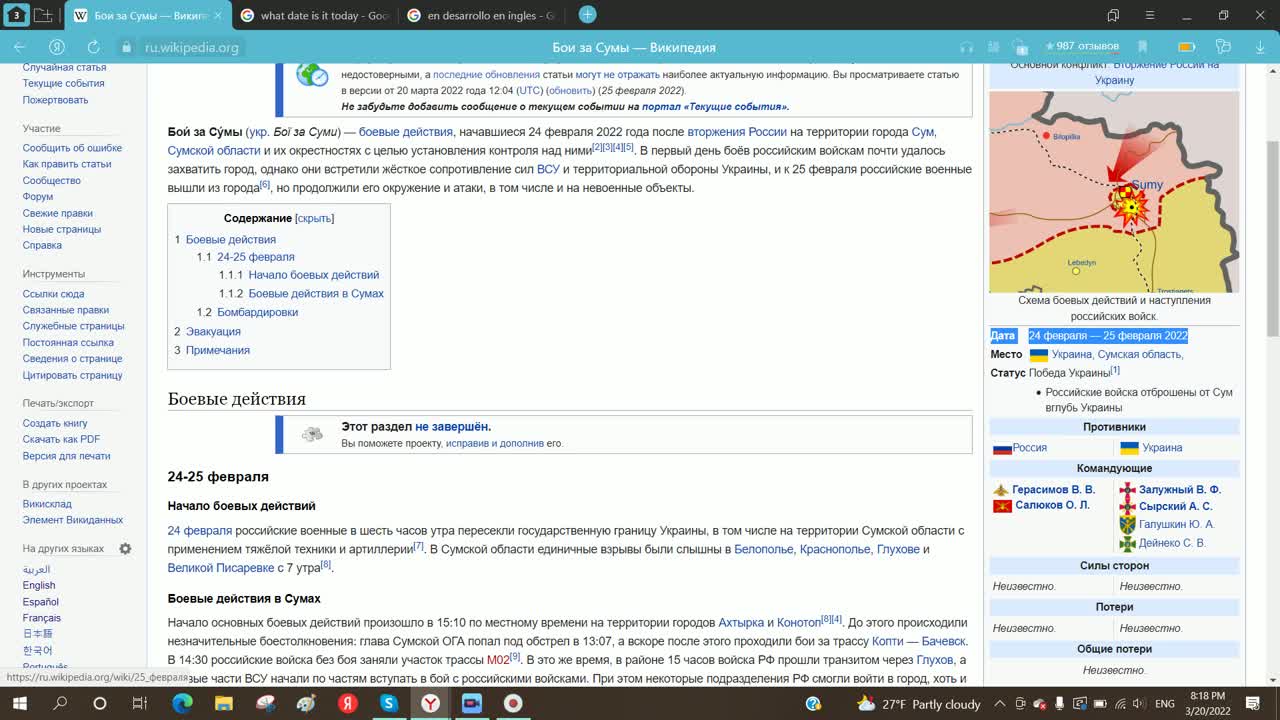Open Сообщить об ошибке link

click(72, 148)
